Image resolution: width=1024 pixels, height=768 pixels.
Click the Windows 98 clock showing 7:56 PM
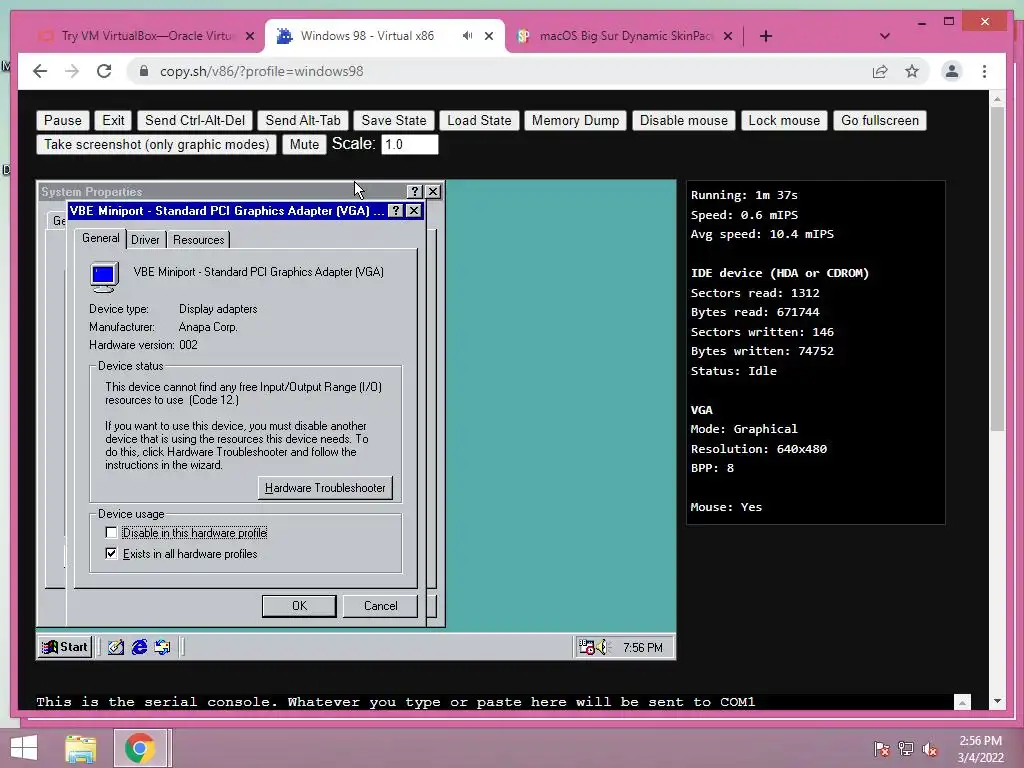pos(643,647)
